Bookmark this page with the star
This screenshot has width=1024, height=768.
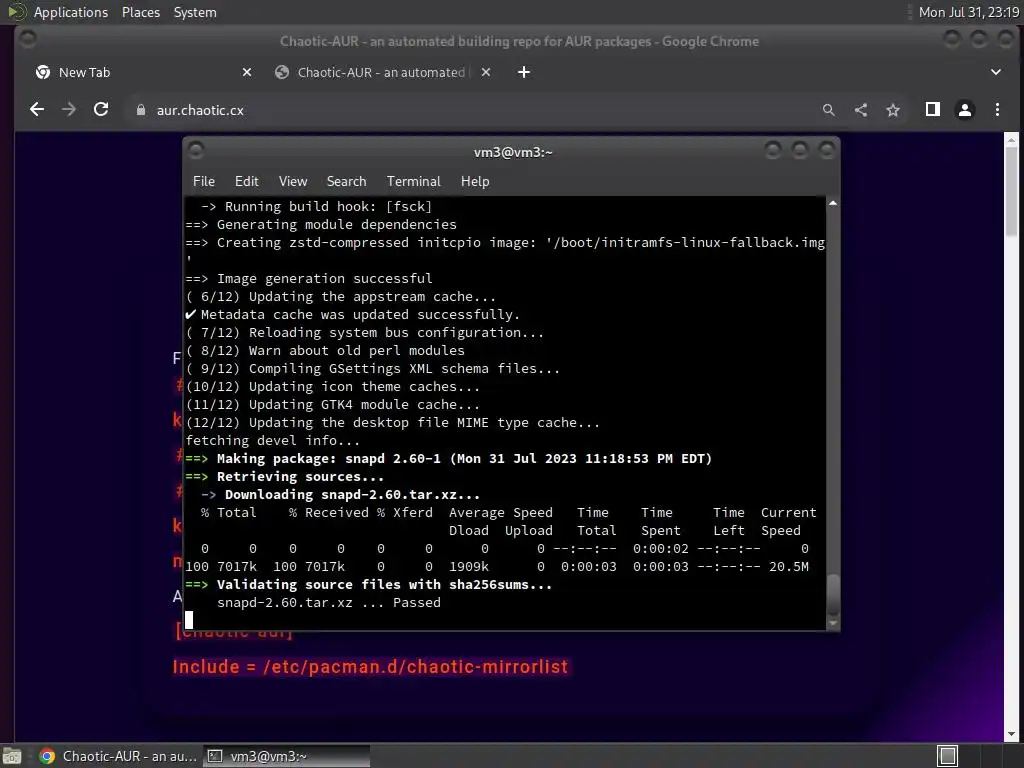pyautogui.click(x=893, y=110)
